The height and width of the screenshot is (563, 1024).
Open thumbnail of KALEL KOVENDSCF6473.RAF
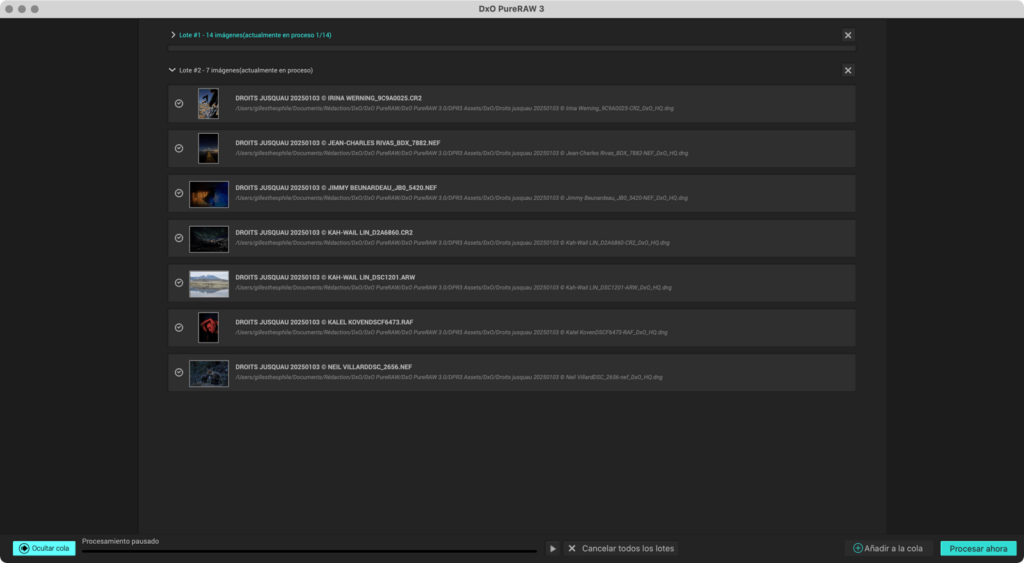(208, 328)
